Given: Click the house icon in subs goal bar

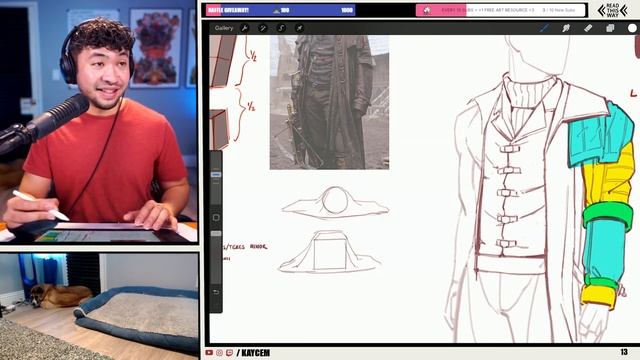Looking at the screenshot, I should pos(427,10).
